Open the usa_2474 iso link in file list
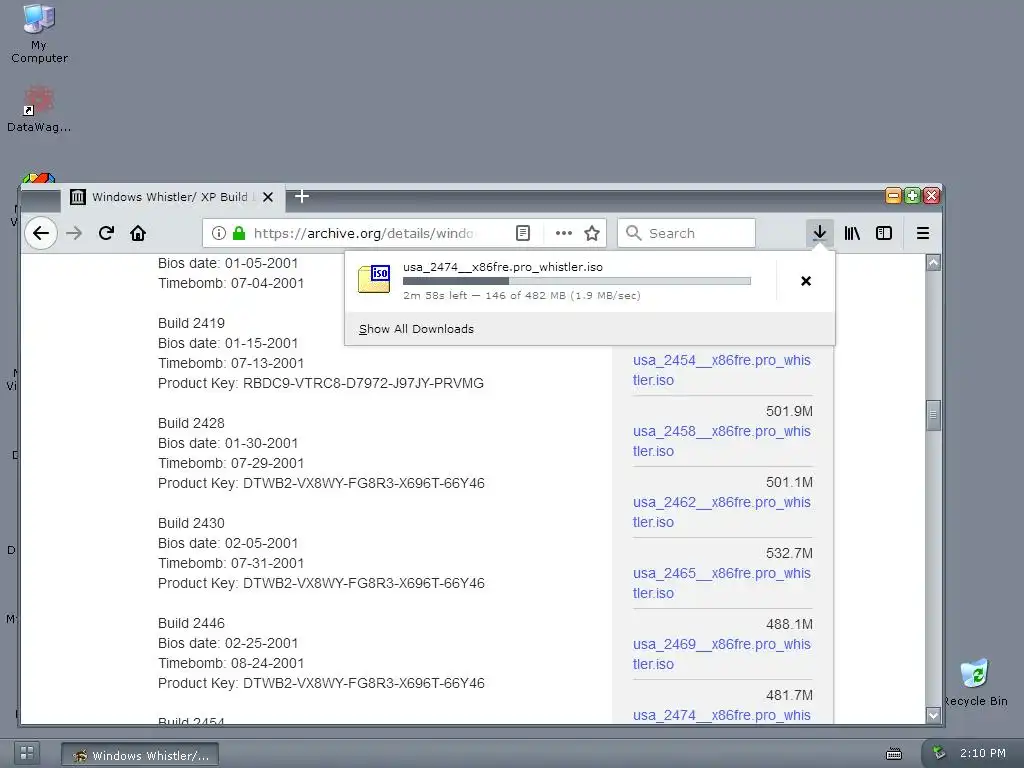Viewport: 1024px width, 768px height. click(722, 715)
